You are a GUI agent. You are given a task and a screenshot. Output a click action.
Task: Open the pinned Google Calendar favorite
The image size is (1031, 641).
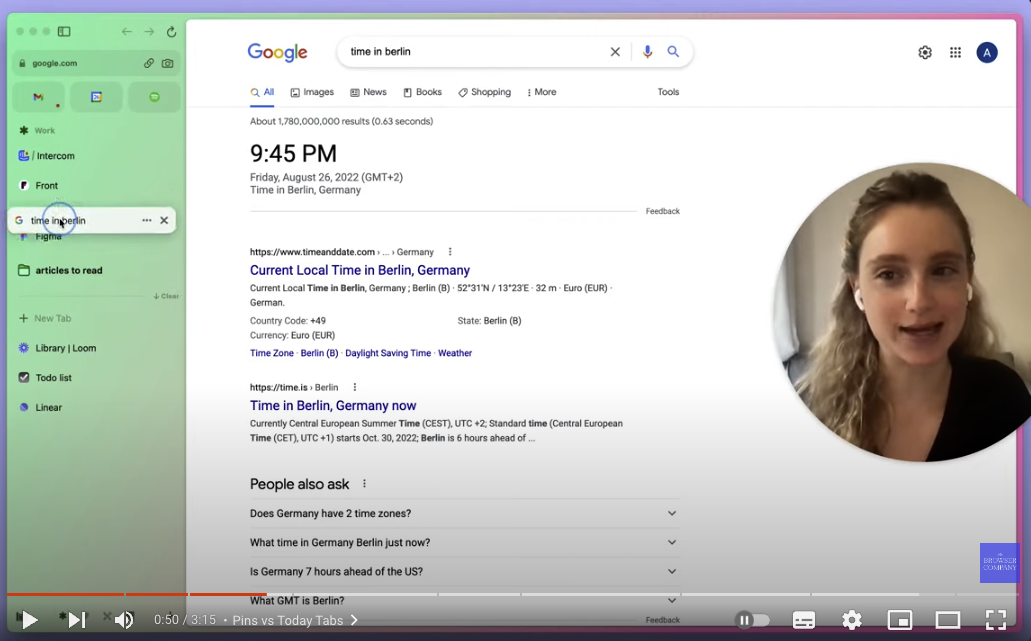tap(96, 97)
